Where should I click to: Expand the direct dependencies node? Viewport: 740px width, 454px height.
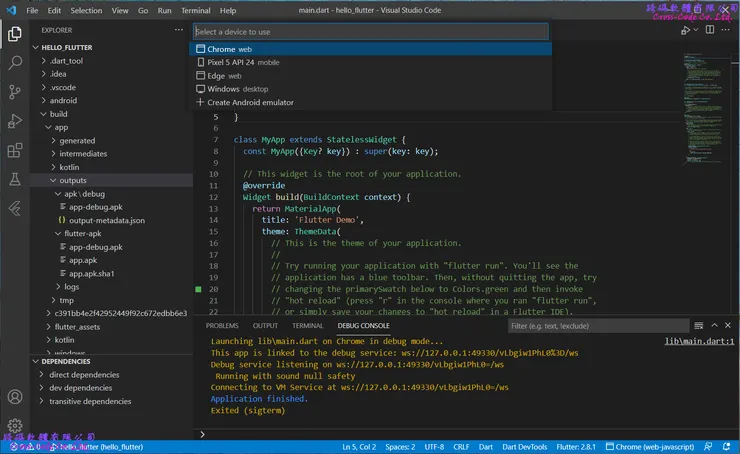coord(84,375)
